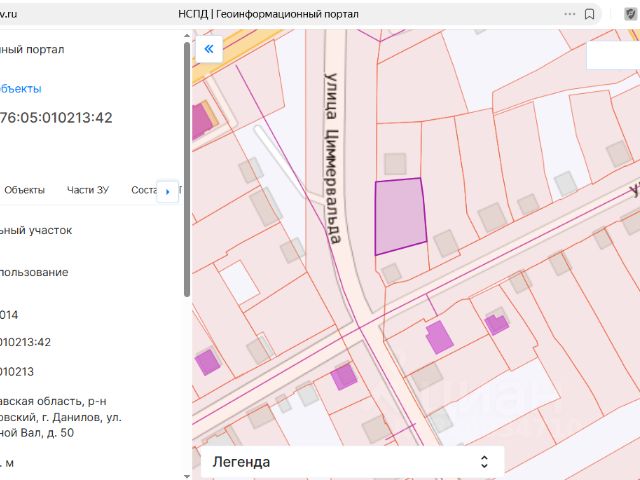The height and width of the screenshot is (480, 640).
Task: Switch to the Объекты tab
Action: tap(24, 190)
